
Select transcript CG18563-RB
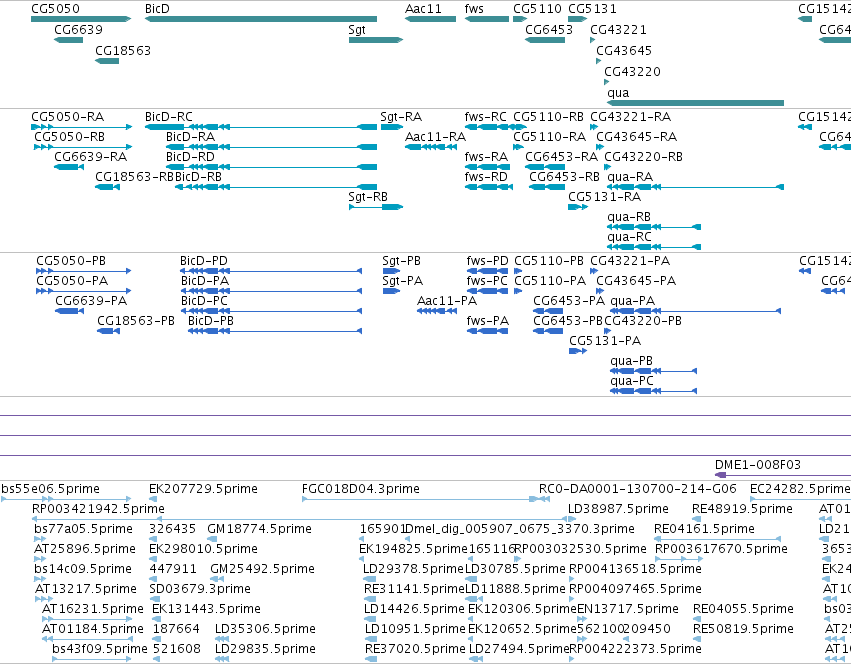point(107,187)
